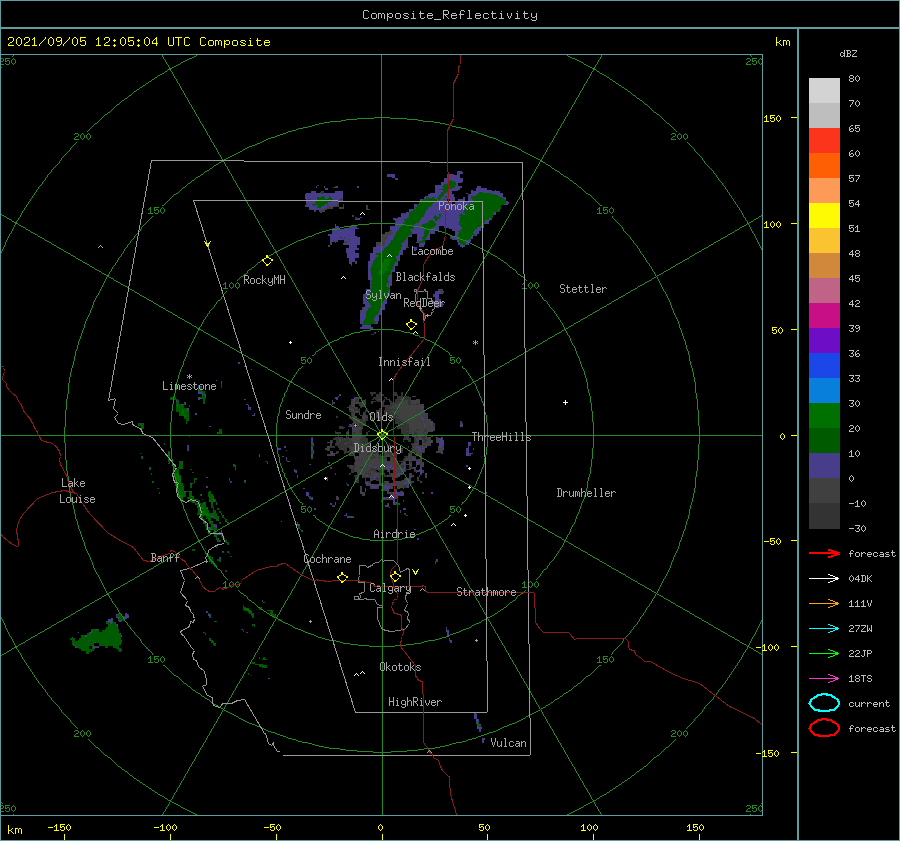Click the orange 111V arrow icon
Viewport: 900px width, 841px height.
click(x=824, y=603)
